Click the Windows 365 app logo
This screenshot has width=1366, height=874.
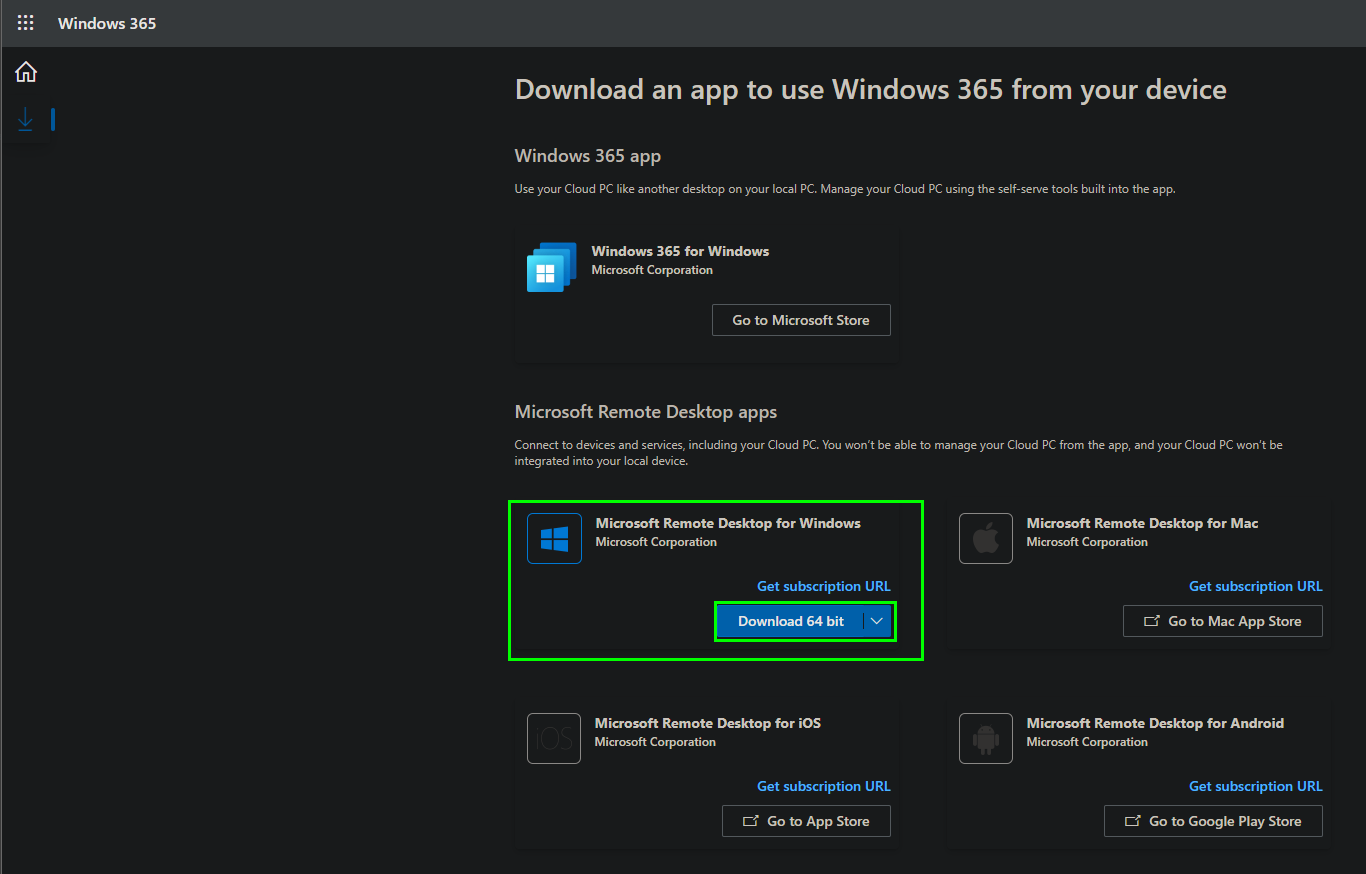point(551,267)
